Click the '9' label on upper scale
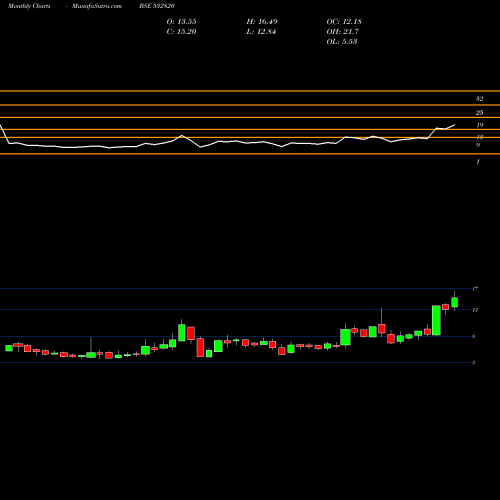 pyautogui.click(x=478, y=145)
